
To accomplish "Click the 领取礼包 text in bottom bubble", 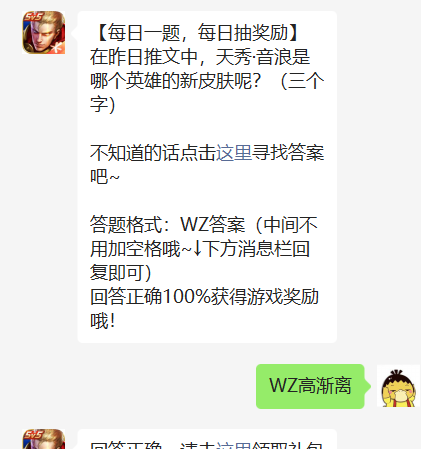I will click(x=287, y=445).
